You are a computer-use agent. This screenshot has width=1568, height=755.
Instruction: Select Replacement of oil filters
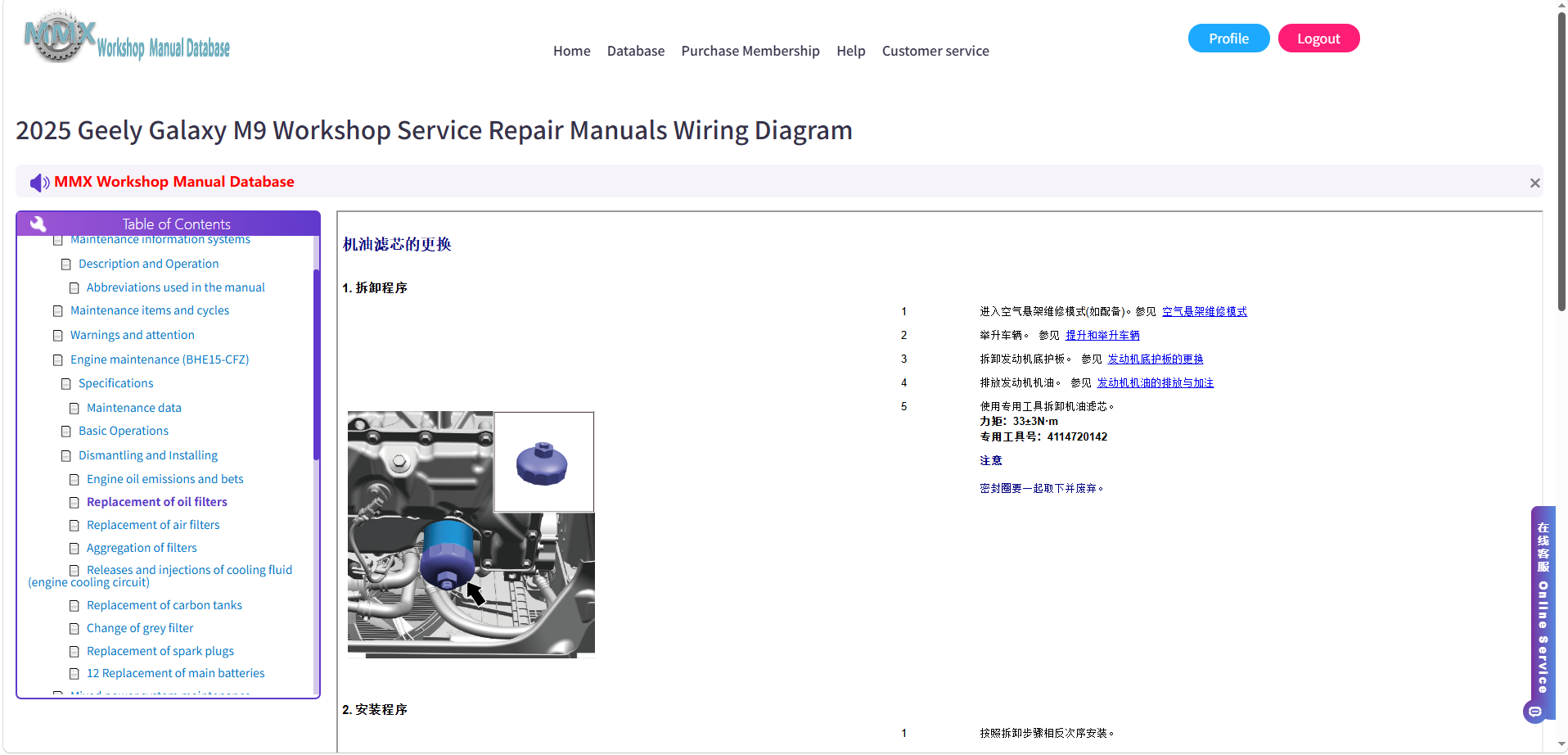tap(157, 502)
